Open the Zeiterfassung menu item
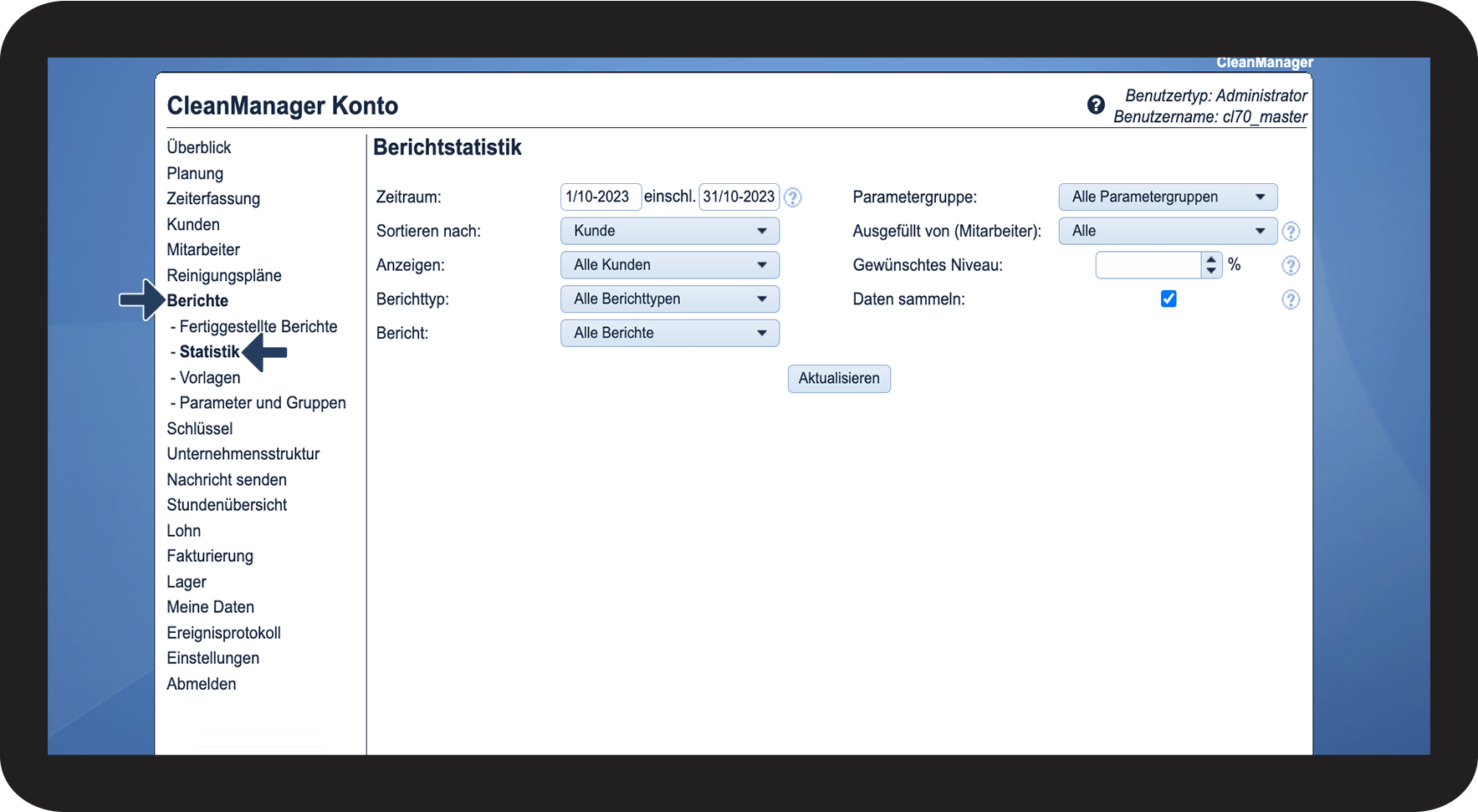The height and width of the screenshot is (812, 1478). (x=213, y=199)
